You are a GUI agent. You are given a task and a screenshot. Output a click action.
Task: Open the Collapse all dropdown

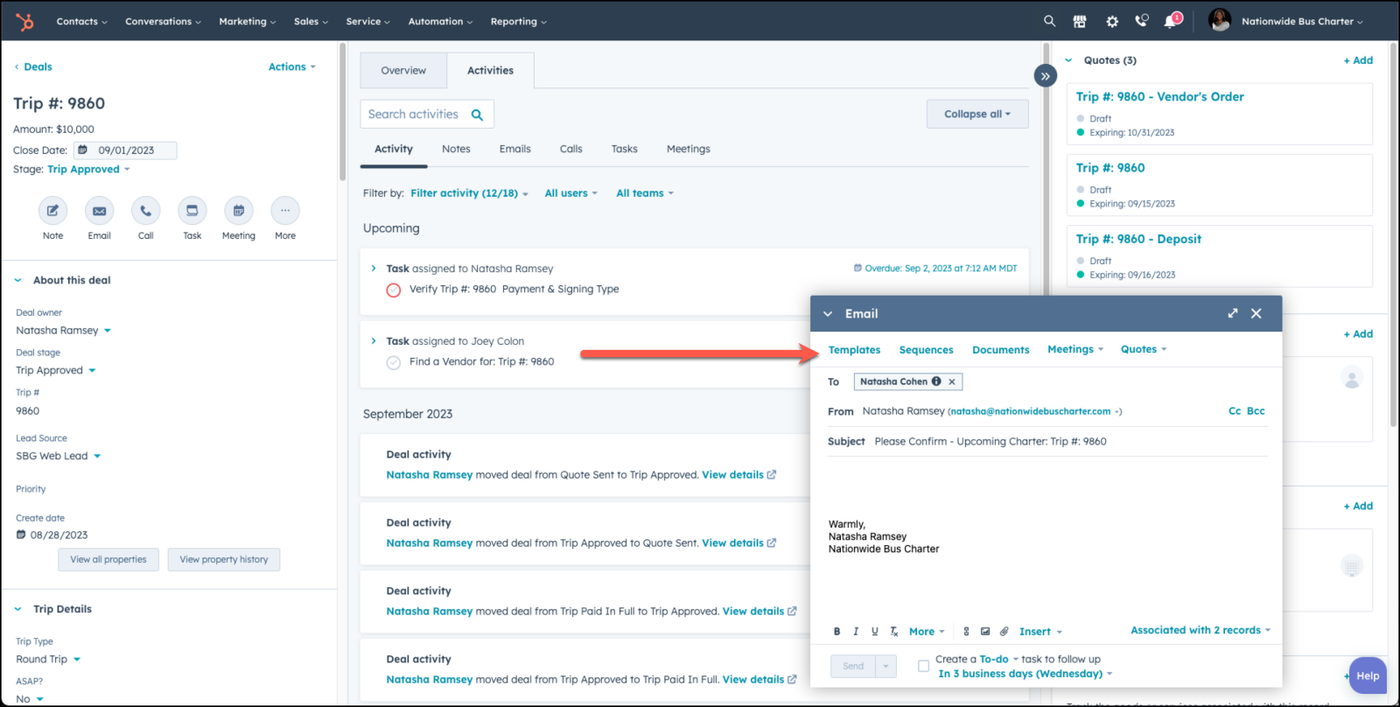[977, 114]
